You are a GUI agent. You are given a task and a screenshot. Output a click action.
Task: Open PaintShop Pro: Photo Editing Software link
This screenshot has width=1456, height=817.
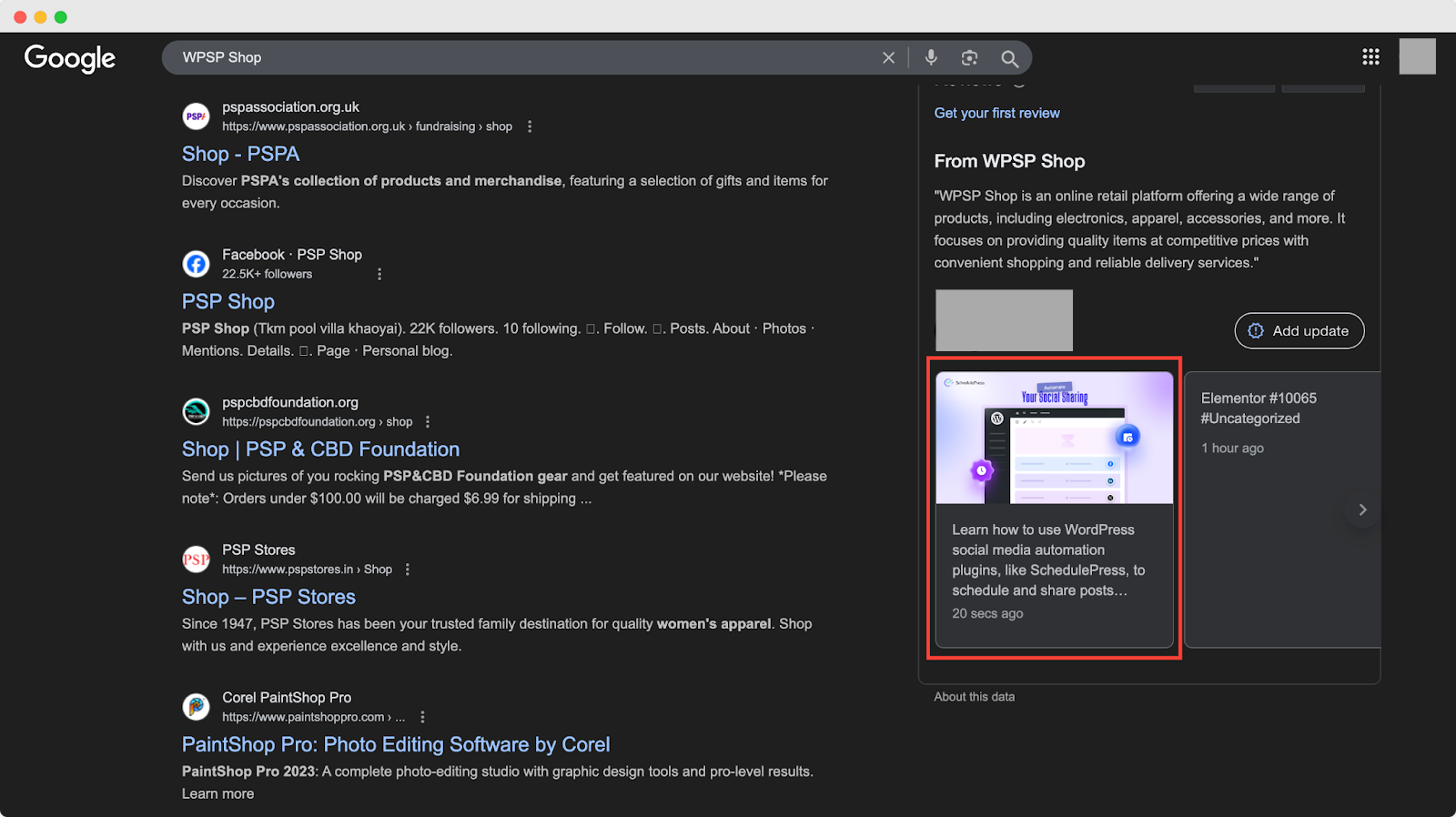pyautogui.click(x=396, y=744)
